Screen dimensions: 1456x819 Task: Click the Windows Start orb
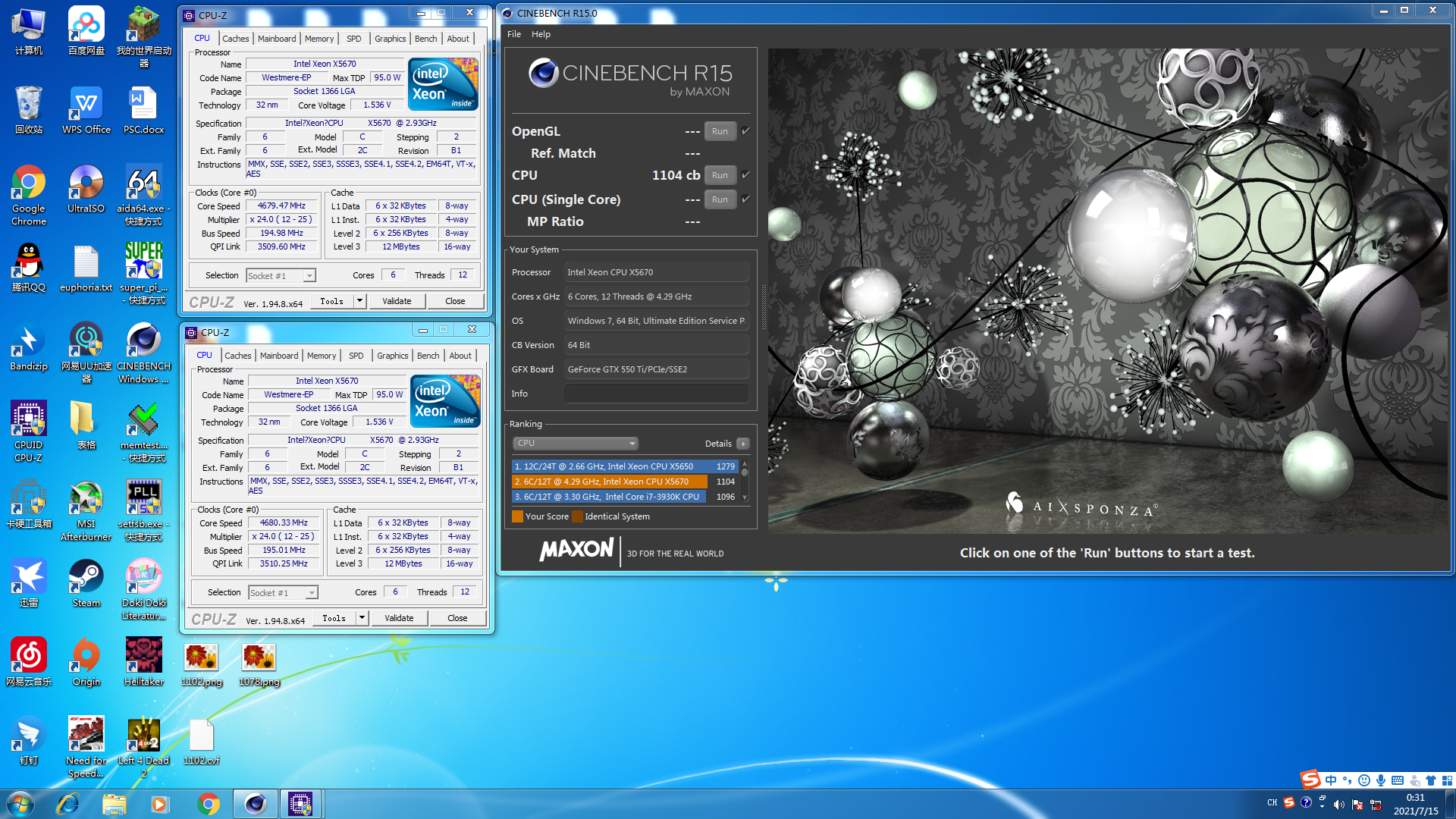pyautogui.click(x=20, y=804)
